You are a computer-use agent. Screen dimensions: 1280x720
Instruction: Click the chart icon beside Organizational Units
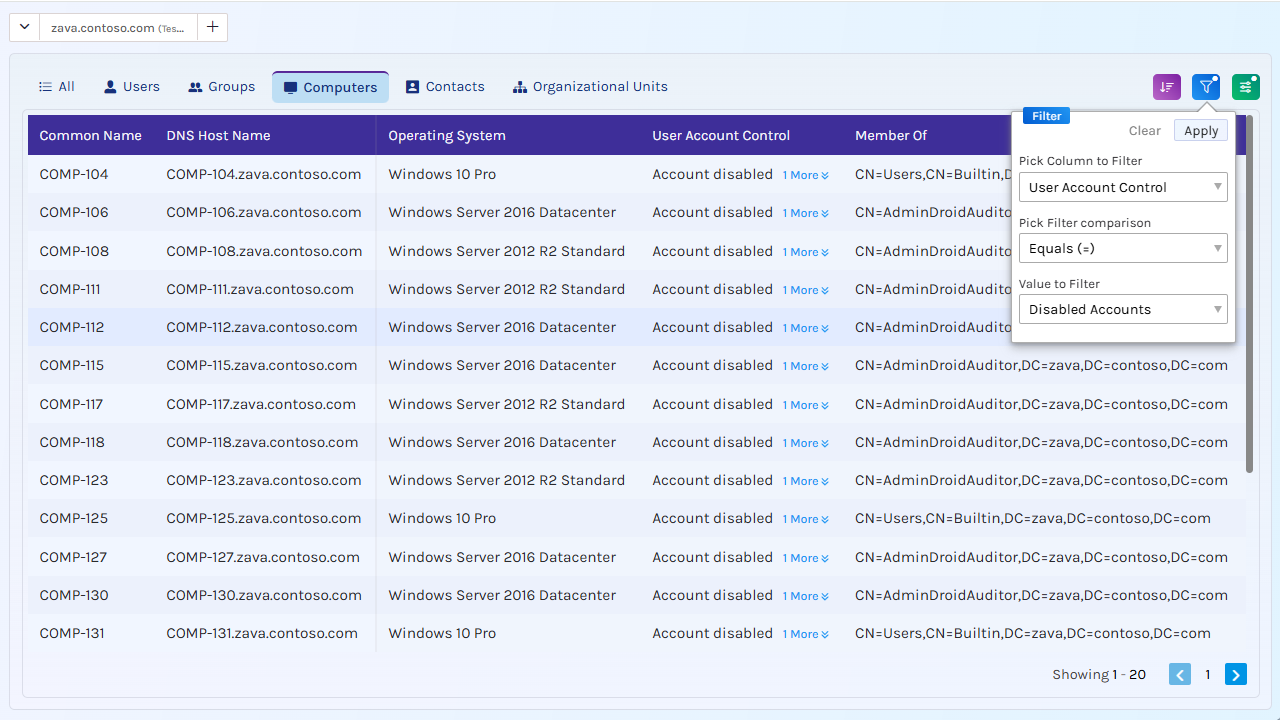pyautogui.click(x=519, y=86)
